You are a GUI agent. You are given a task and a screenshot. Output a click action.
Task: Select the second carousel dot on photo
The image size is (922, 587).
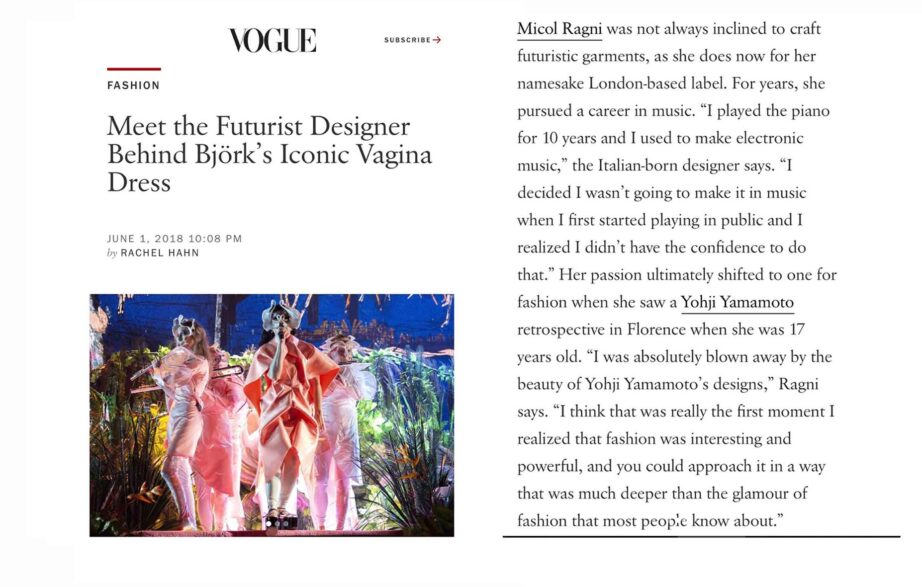pos(278,523)
